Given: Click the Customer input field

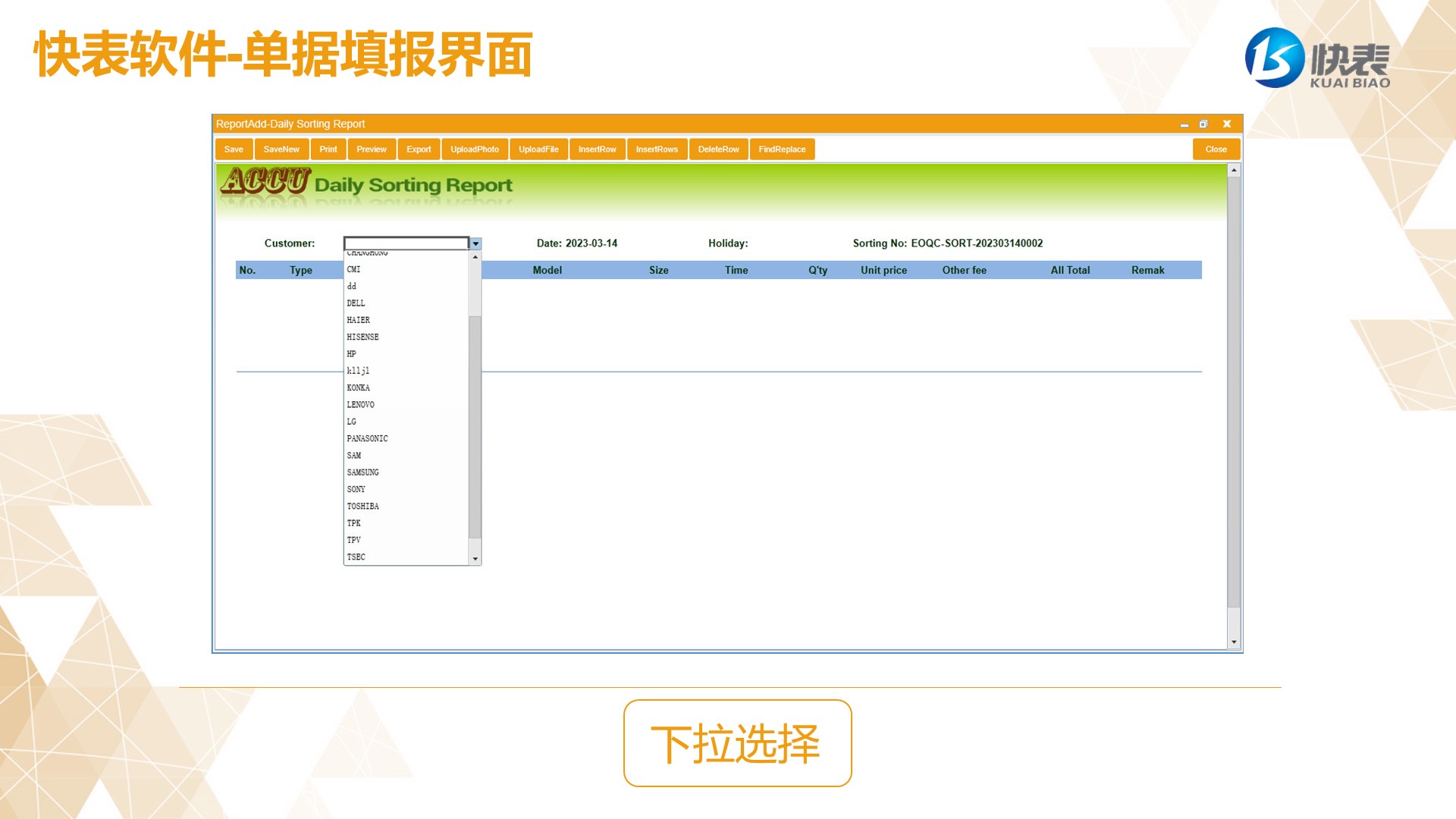Looking at the screenshot, I should click(406, 243).
